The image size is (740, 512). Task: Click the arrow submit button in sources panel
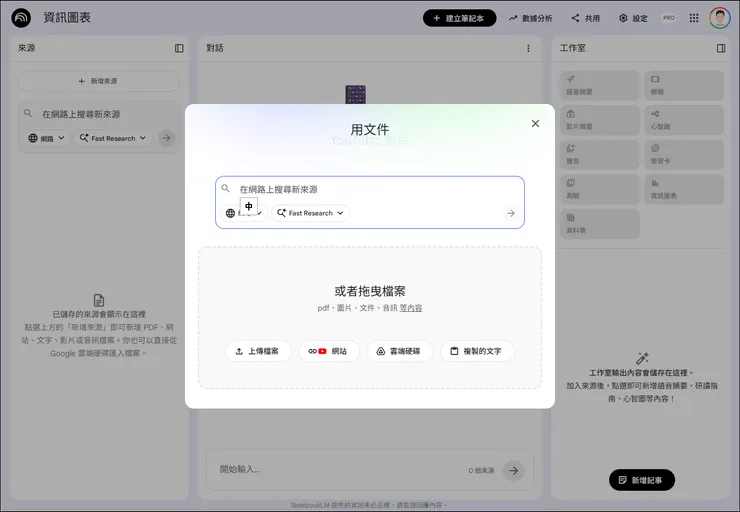[x=167, y=138]
